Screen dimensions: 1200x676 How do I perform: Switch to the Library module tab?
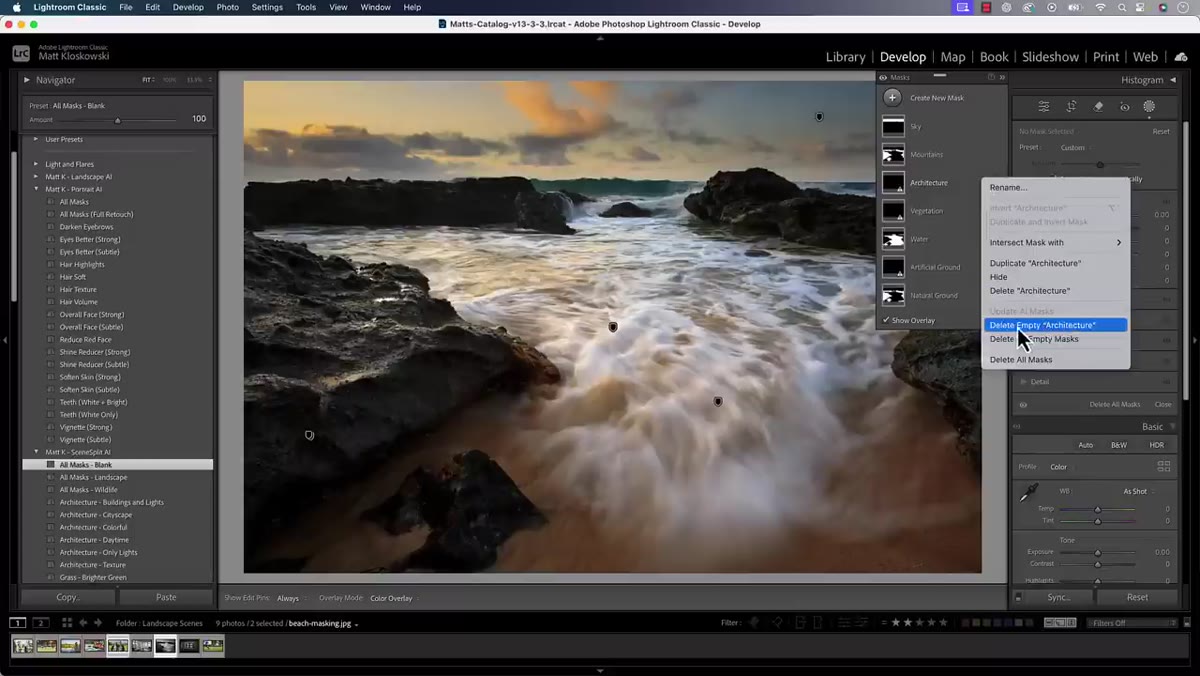click(845, 57)
